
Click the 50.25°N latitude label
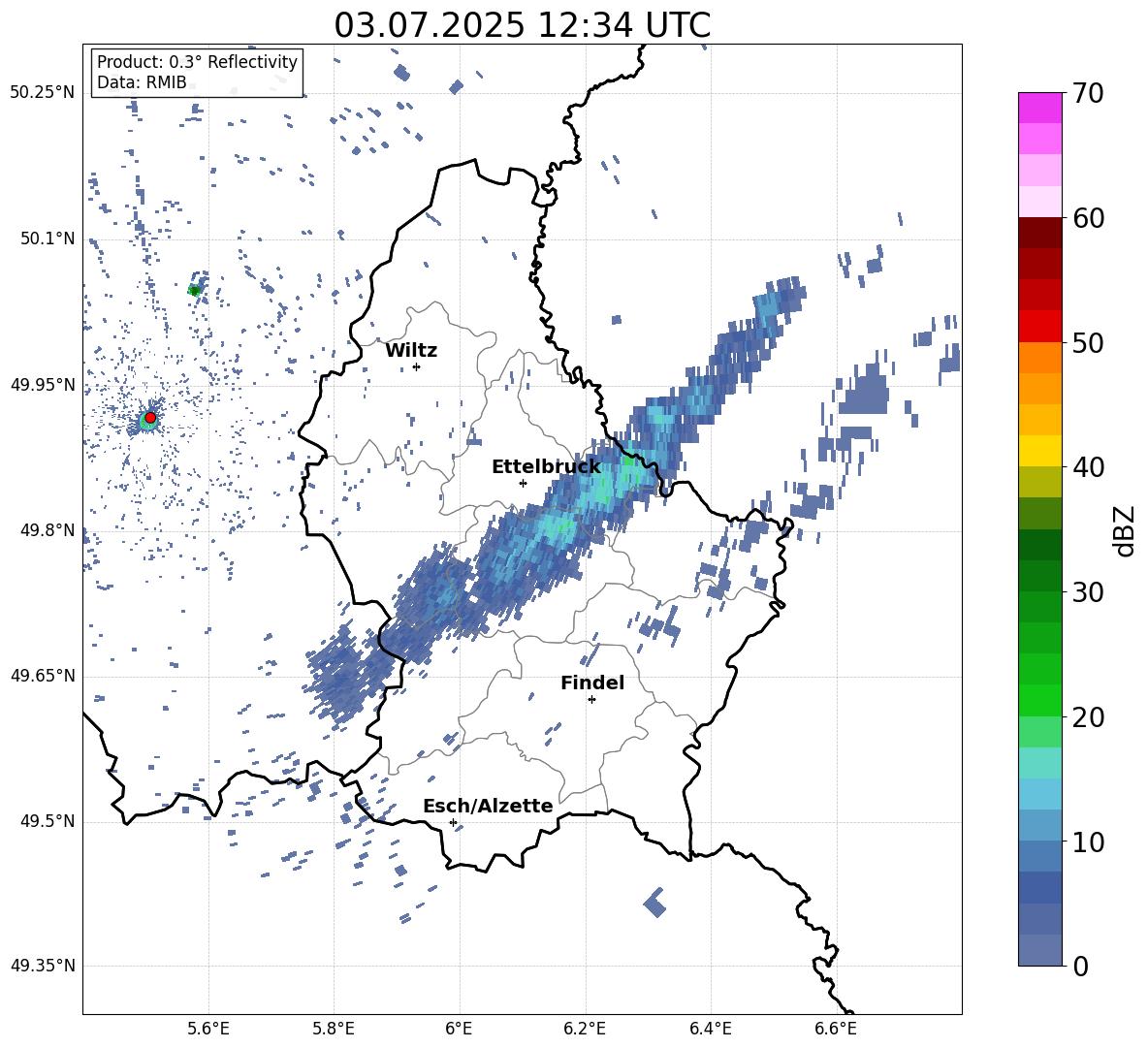pos(42,94)
